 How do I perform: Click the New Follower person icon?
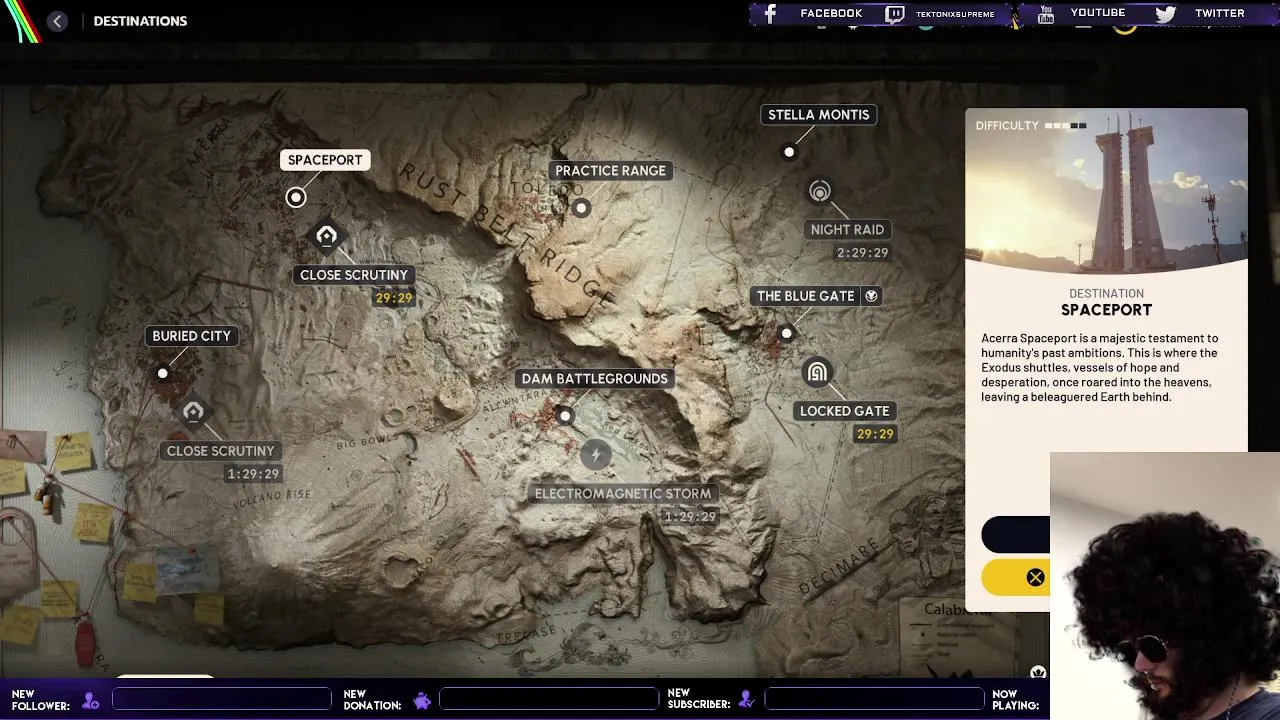[x=91, y=700]
